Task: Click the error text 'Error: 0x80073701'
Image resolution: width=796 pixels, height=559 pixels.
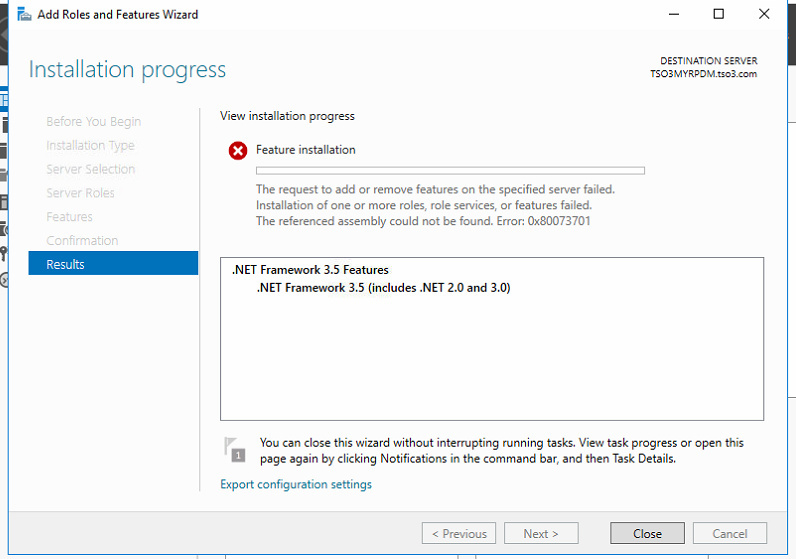Action: pyautogui.click(x=543, y=221)
